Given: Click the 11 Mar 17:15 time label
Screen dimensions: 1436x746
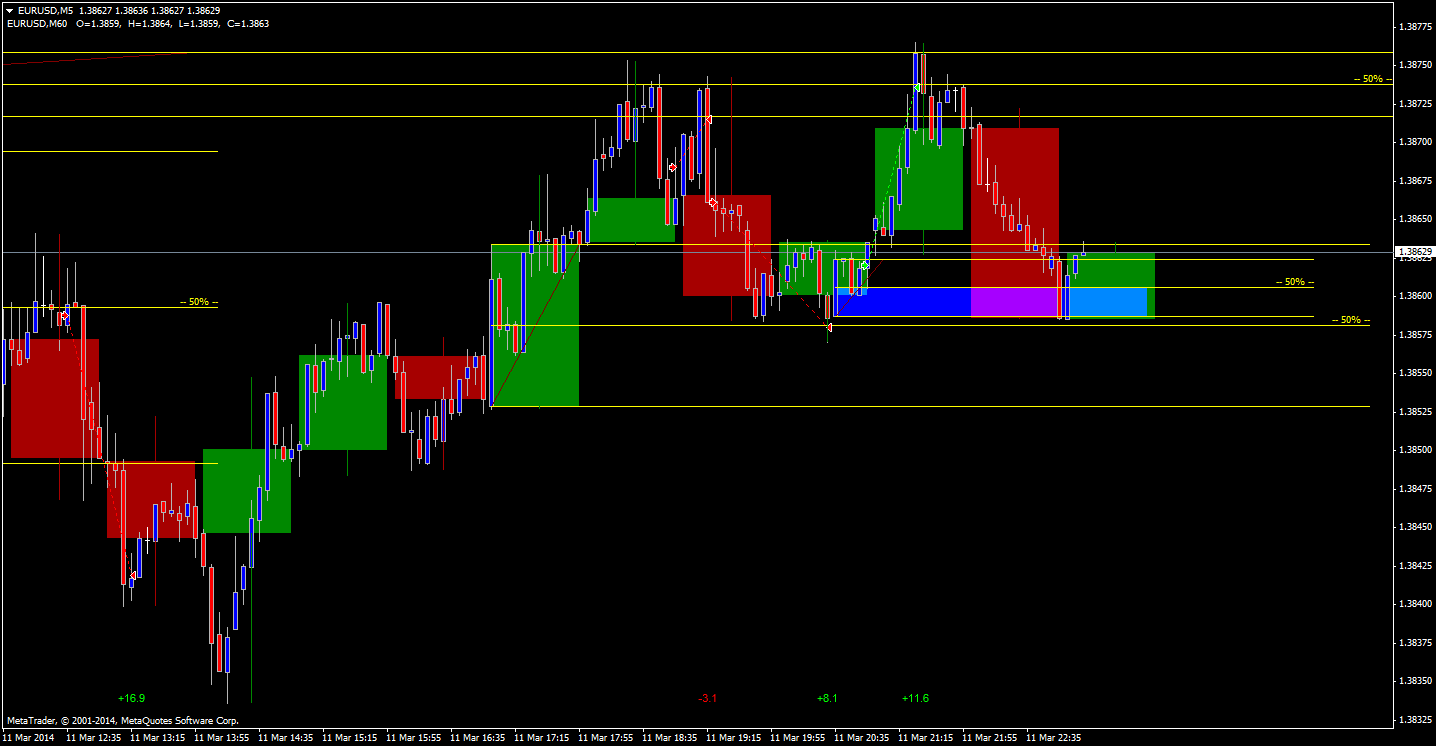Looking at the screenshot, I should [x=541, y=738].
